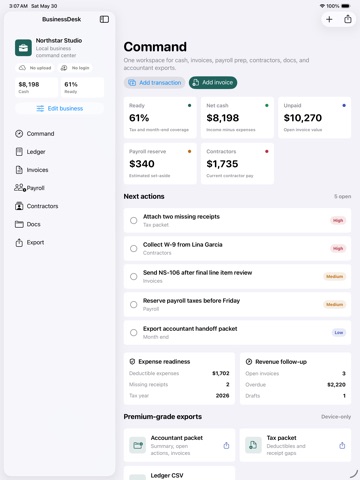Click the Contractors person icon in sidebar
The width and height of the screenshot is (360, 480).
pyautogui.click(x=19, y=206)
